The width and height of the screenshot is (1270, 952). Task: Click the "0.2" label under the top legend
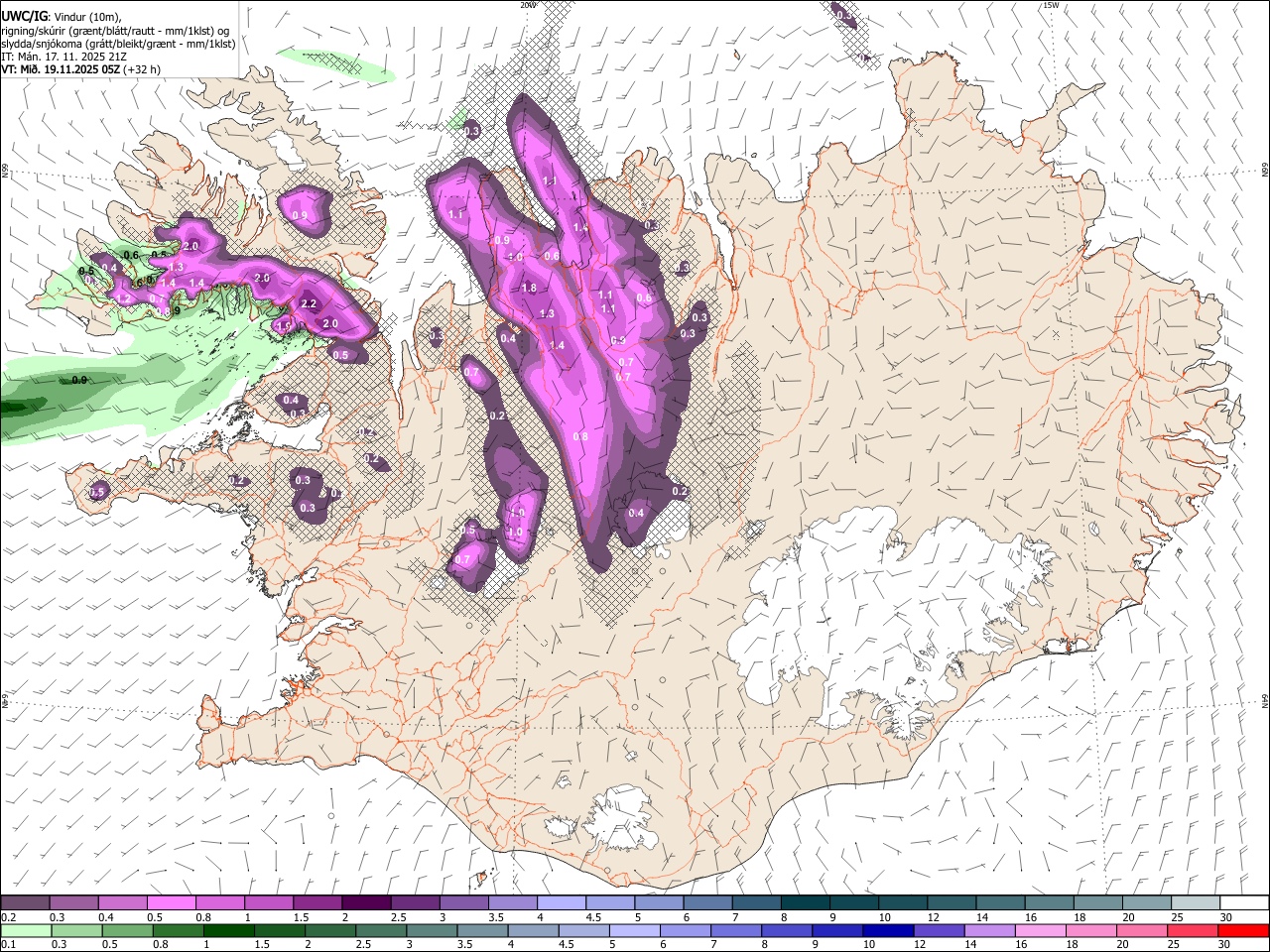[8, 917]
